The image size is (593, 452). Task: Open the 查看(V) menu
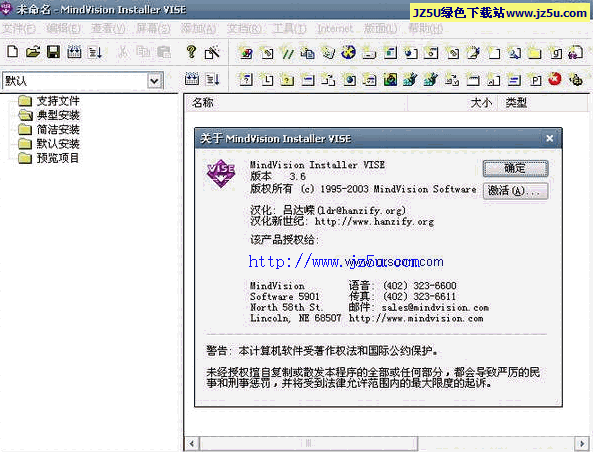pos(108,28)
